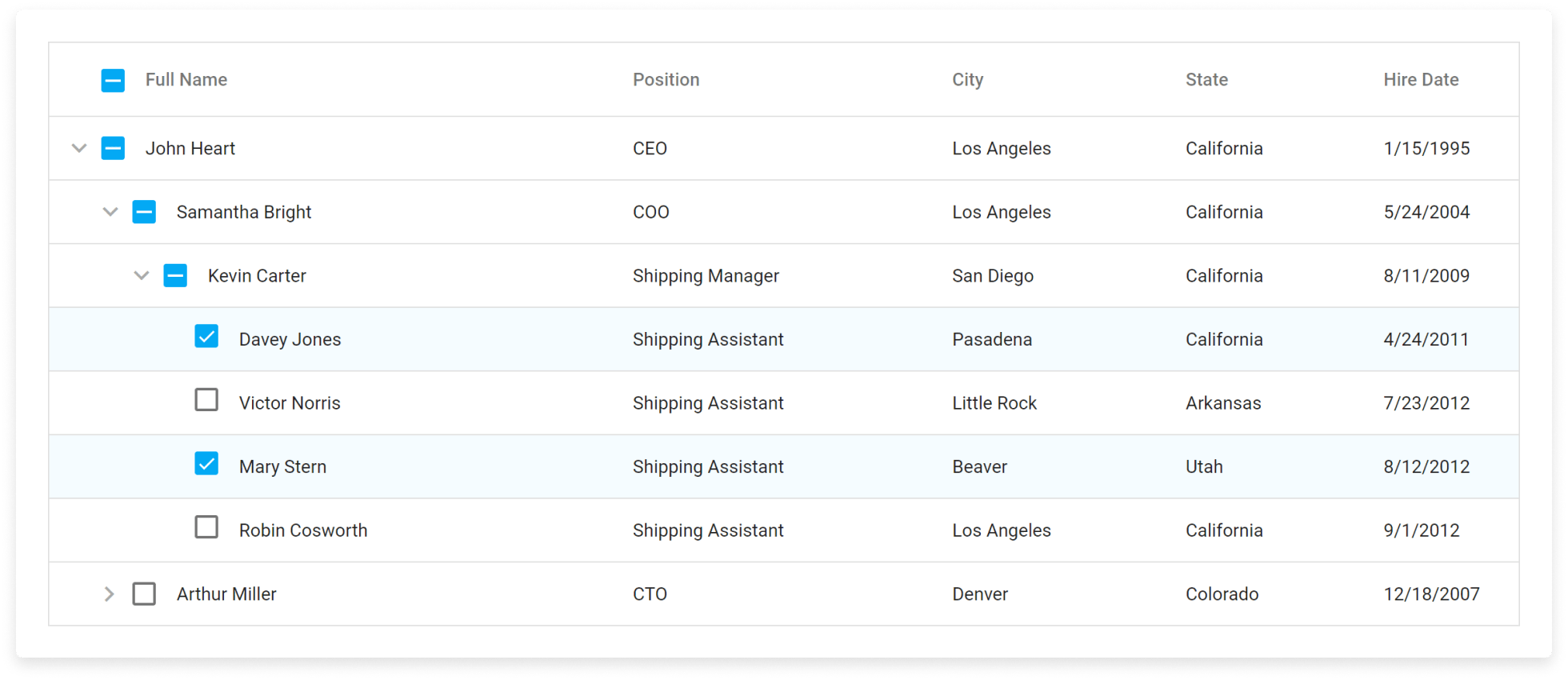Sort by the Full Name column header
Viewport: 1568px width, 680px height.
click(x=186, y=80)
